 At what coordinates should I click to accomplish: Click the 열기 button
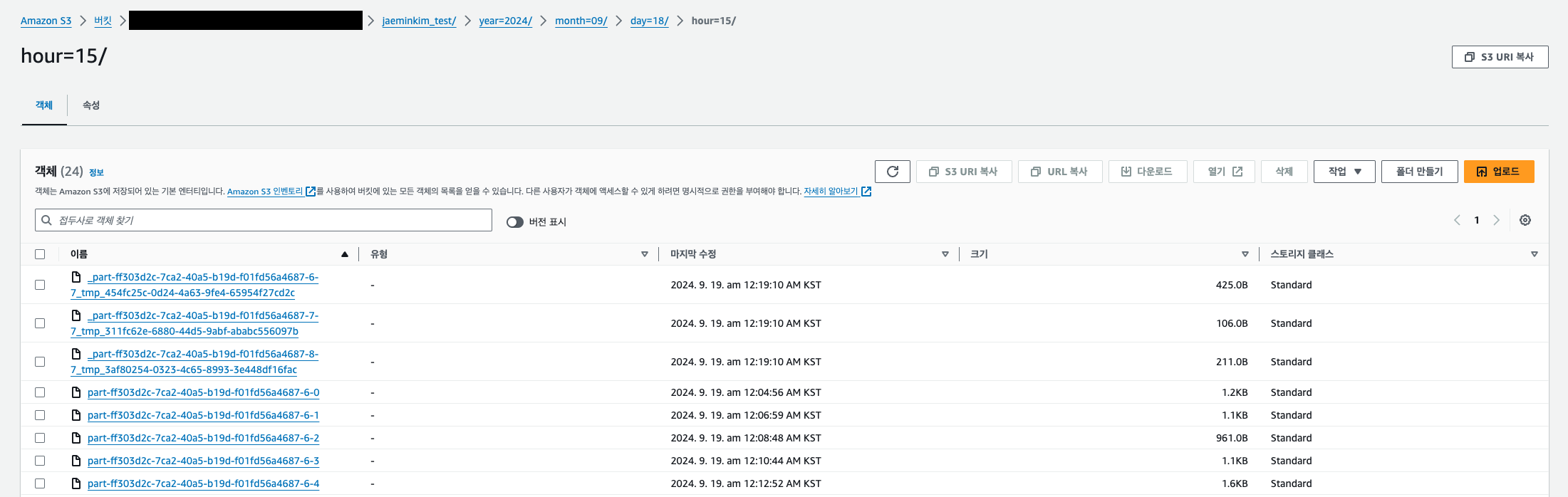pos(1224,172)
